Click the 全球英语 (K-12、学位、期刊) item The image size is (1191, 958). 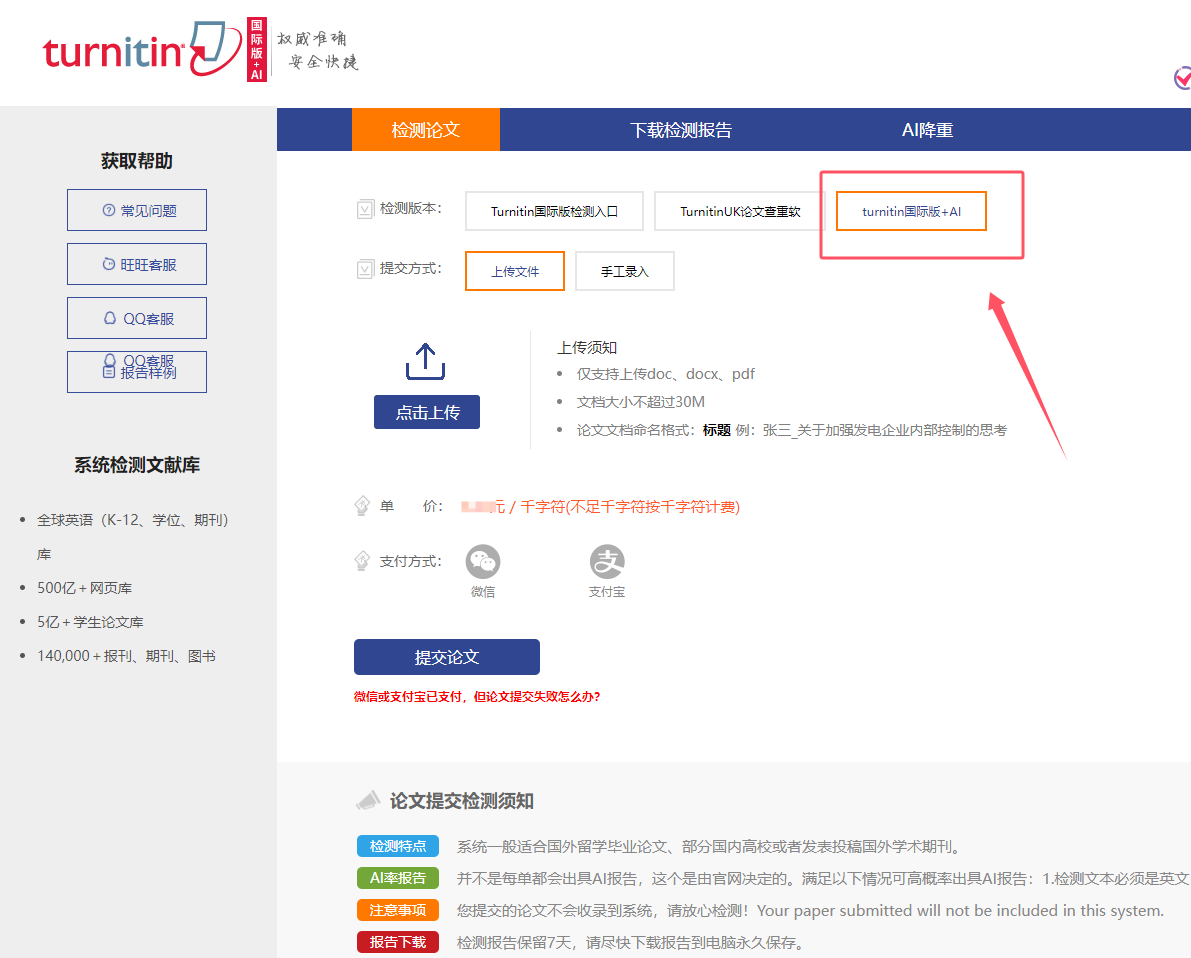tap(133, 536)
